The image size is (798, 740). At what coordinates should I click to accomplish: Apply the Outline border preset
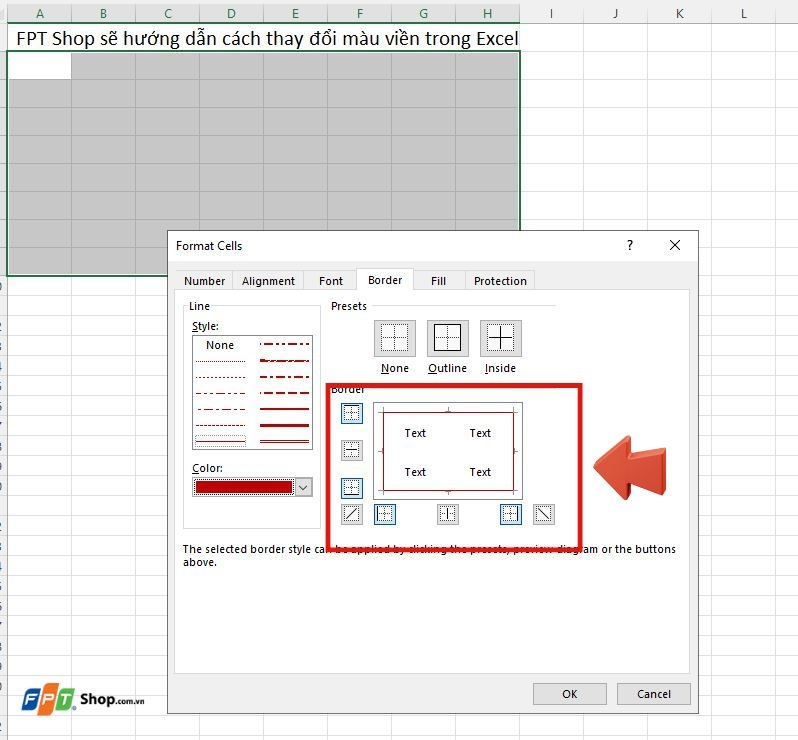447,338
